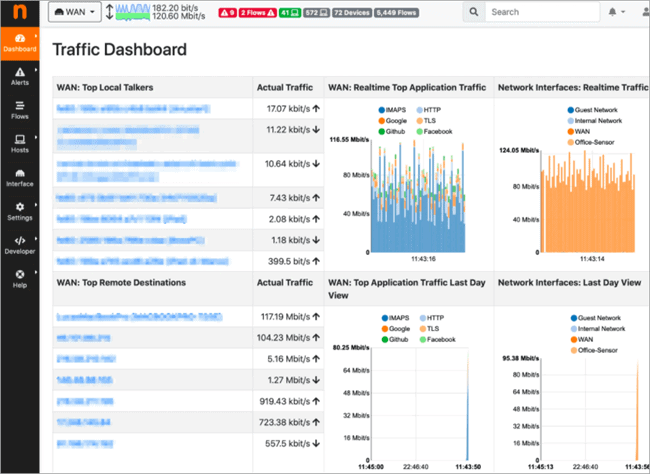This screenshot has height=474, width=650.
Task: Open local talker with 2.08 kbit/s
Action: click(x=121, y=219)
